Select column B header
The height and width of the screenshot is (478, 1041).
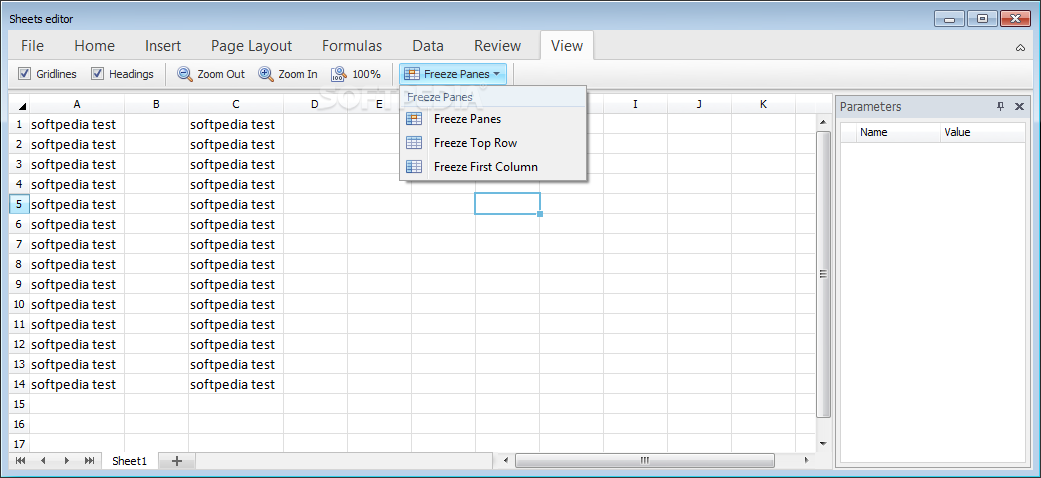(156, 104)
